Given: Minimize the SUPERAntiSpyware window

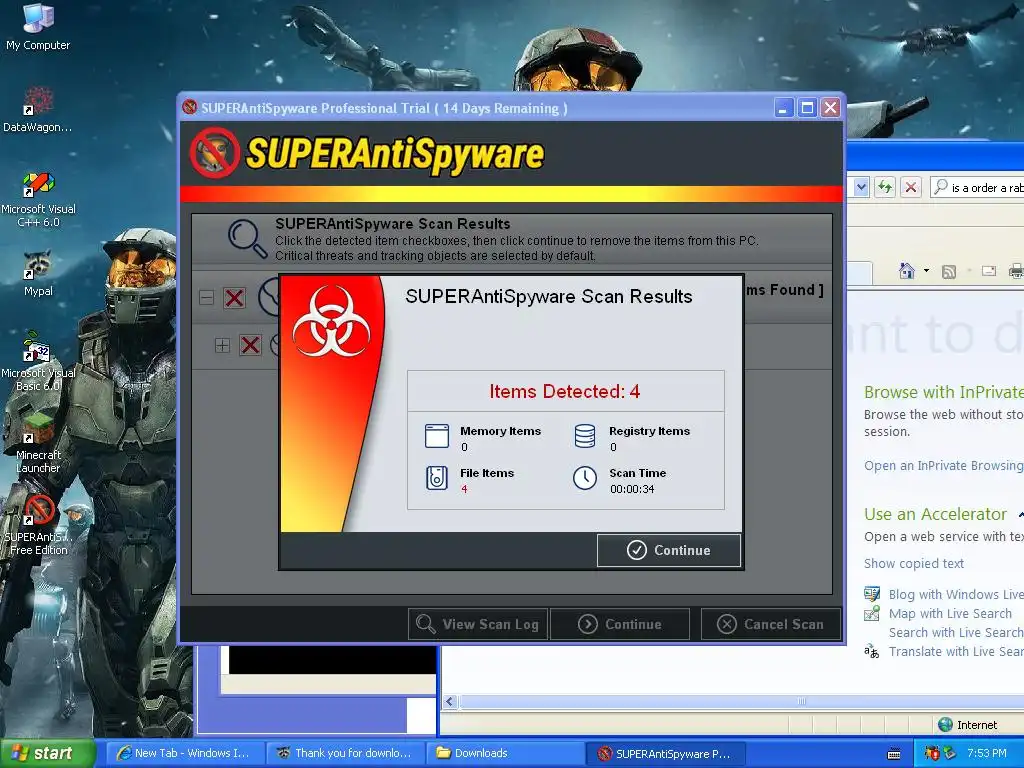Looking at the screenshot, I should coord(783,108).
